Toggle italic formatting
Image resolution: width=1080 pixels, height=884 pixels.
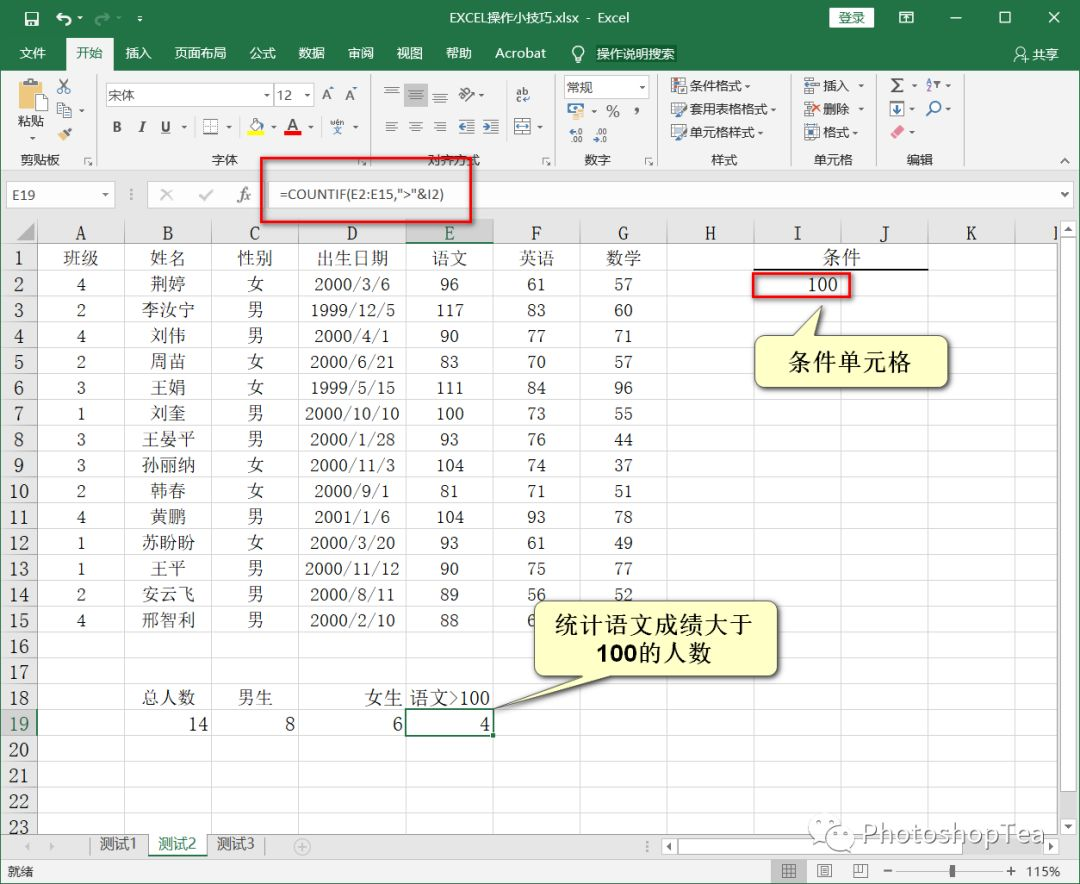142,127
